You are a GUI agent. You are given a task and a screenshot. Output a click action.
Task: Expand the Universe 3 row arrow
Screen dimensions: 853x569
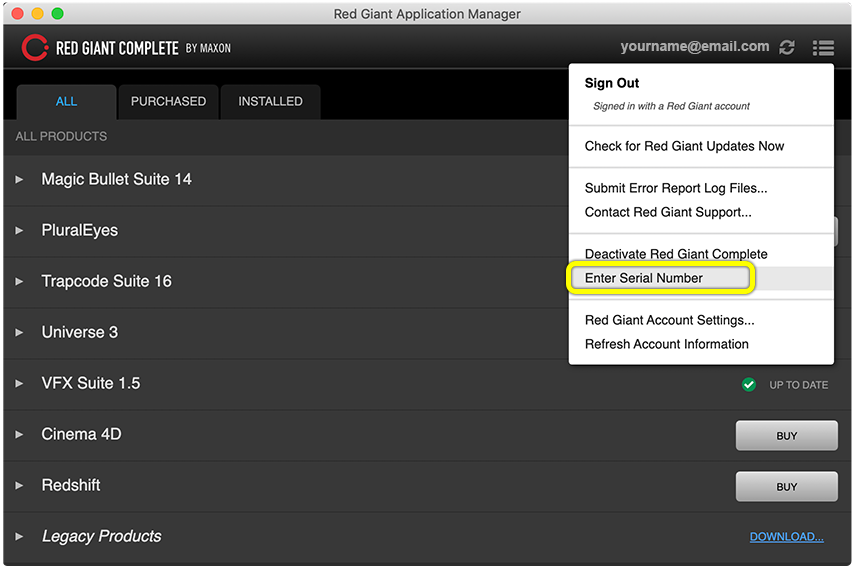pyautogui.click(x=19, y=332)
